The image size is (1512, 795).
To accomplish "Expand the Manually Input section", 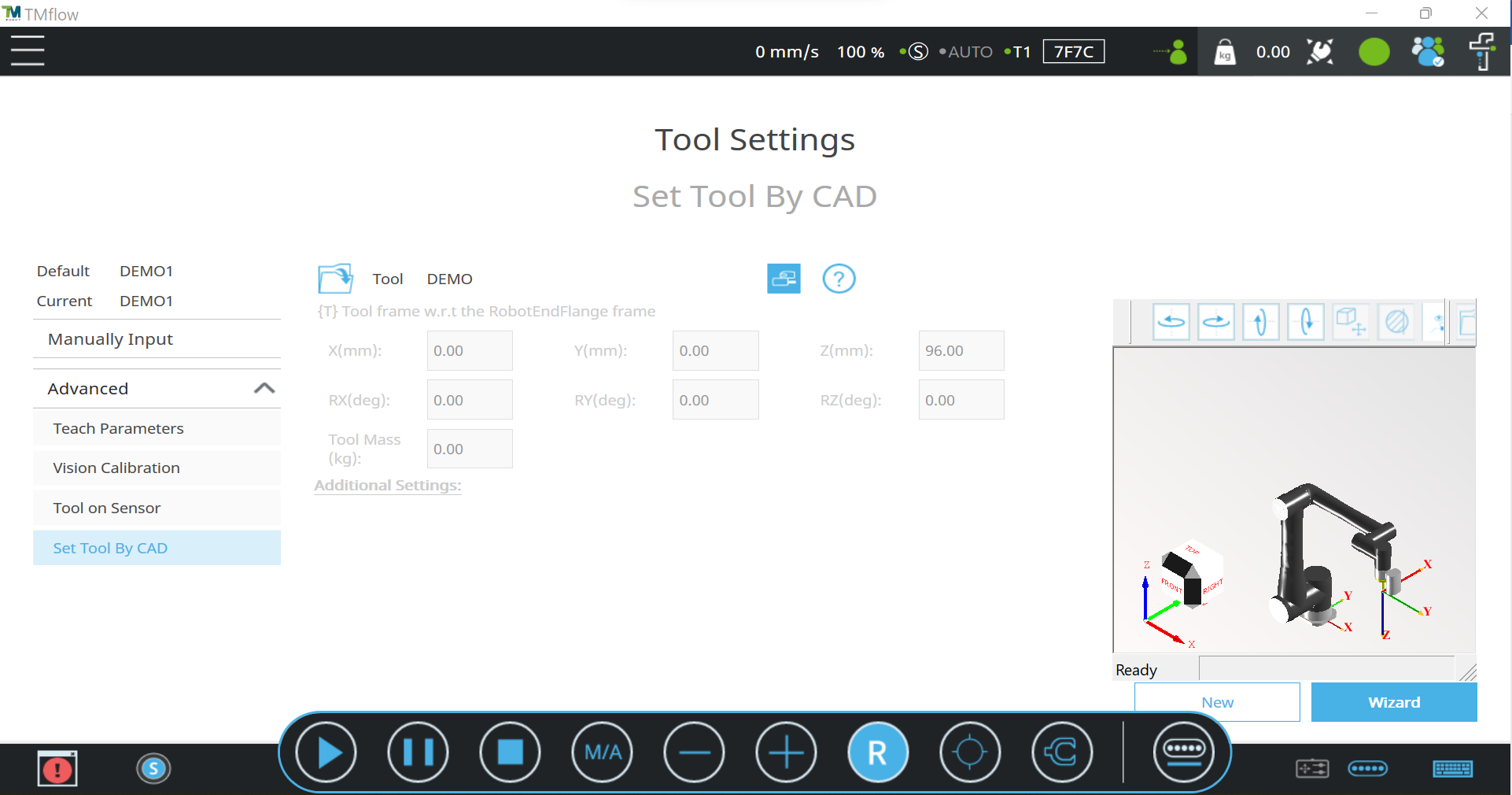I will (157, 339).
